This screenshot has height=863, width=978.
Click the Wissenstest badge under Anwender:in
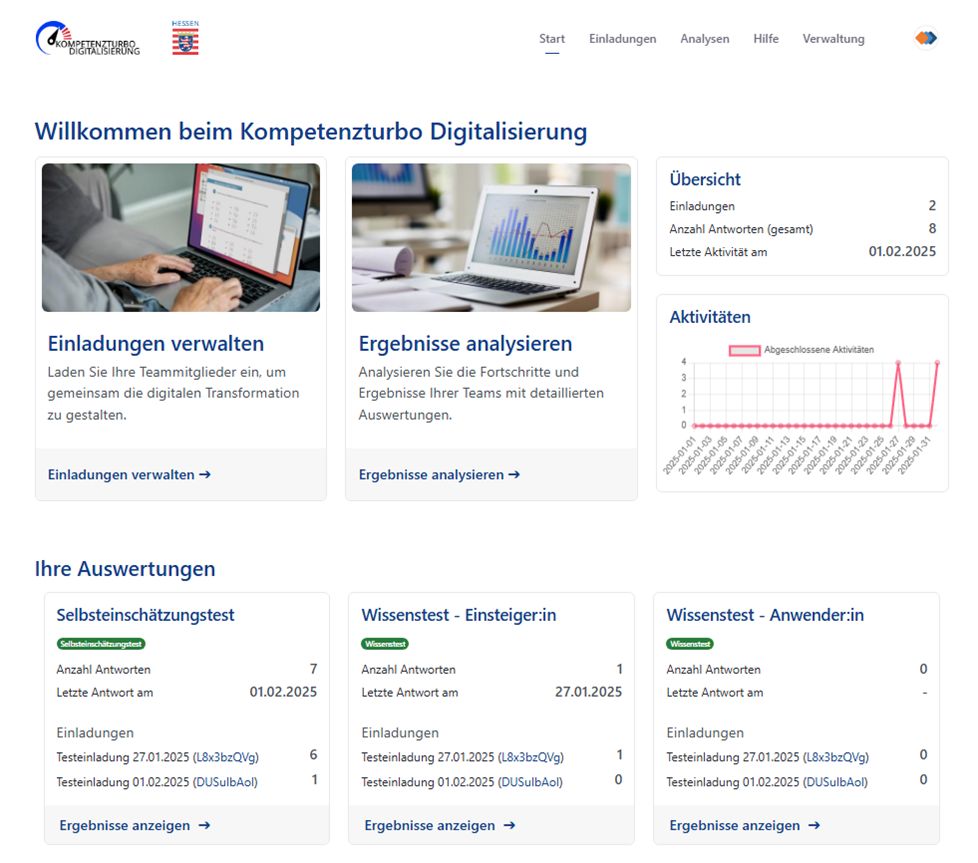coord(690,644)
